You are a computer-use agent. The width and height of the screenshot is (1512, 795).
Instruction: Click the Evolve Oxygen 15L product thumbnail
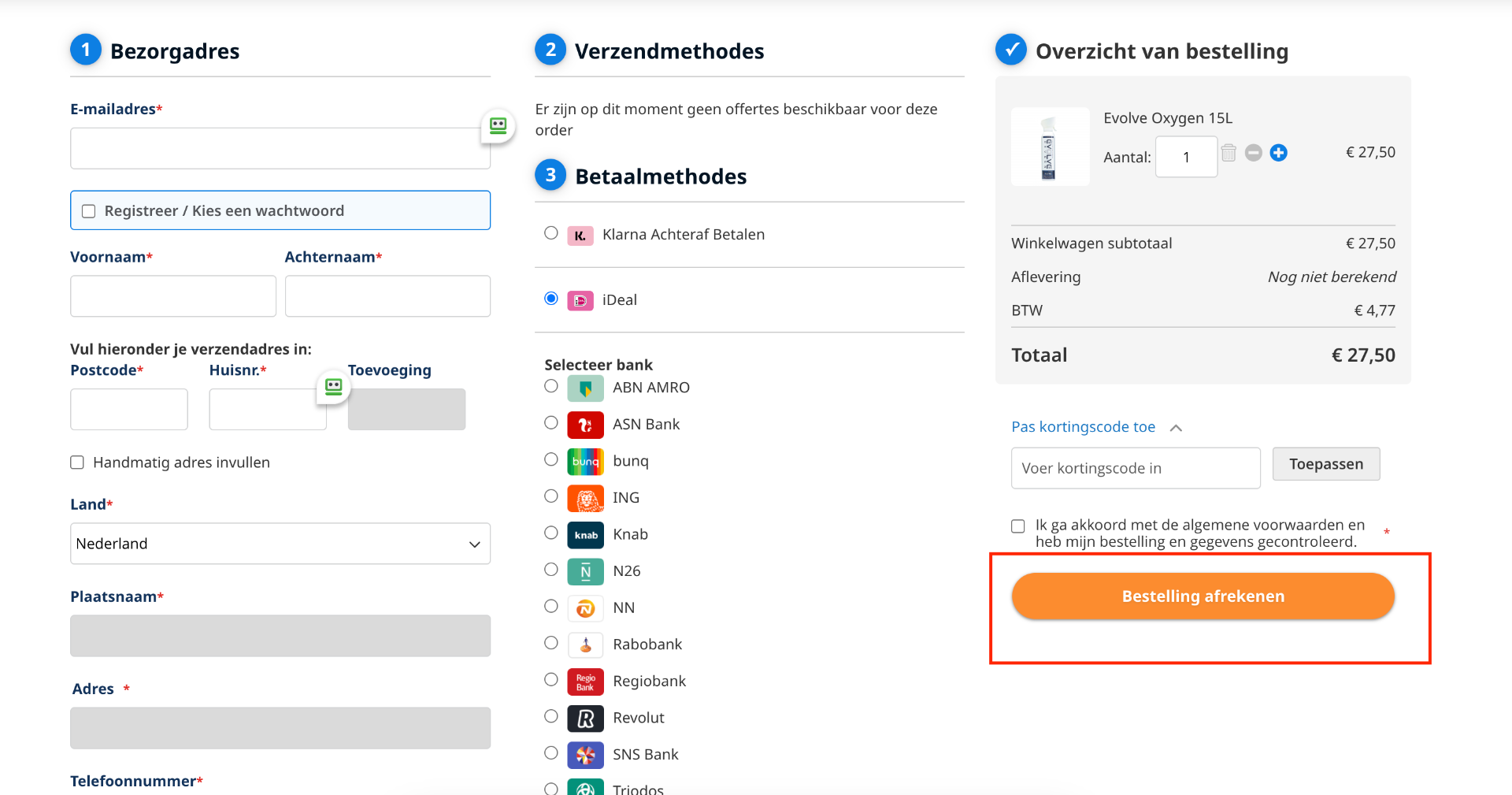[x=1050, y=147]
